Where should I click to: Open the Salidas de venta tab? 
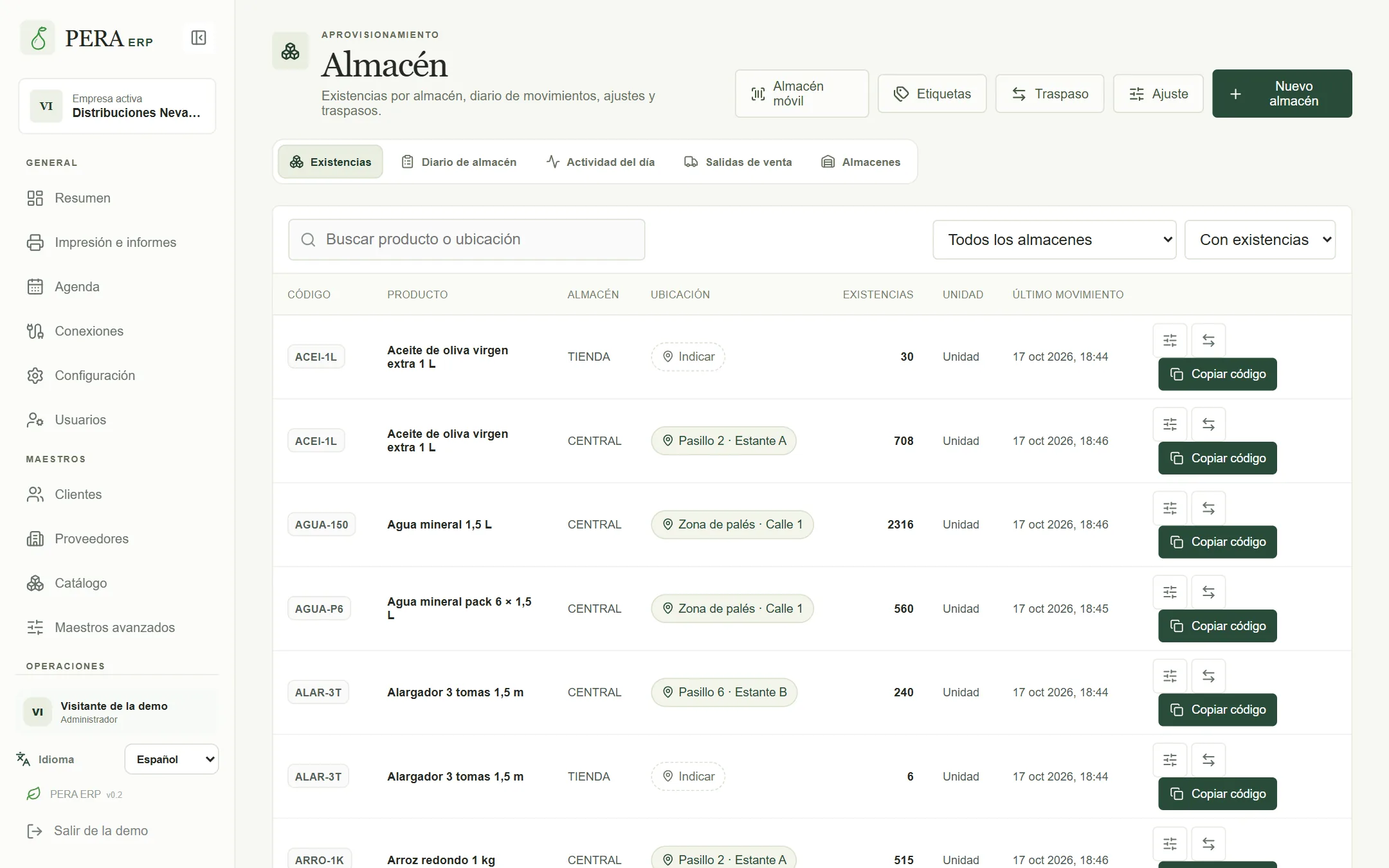(x=738, y=162)
